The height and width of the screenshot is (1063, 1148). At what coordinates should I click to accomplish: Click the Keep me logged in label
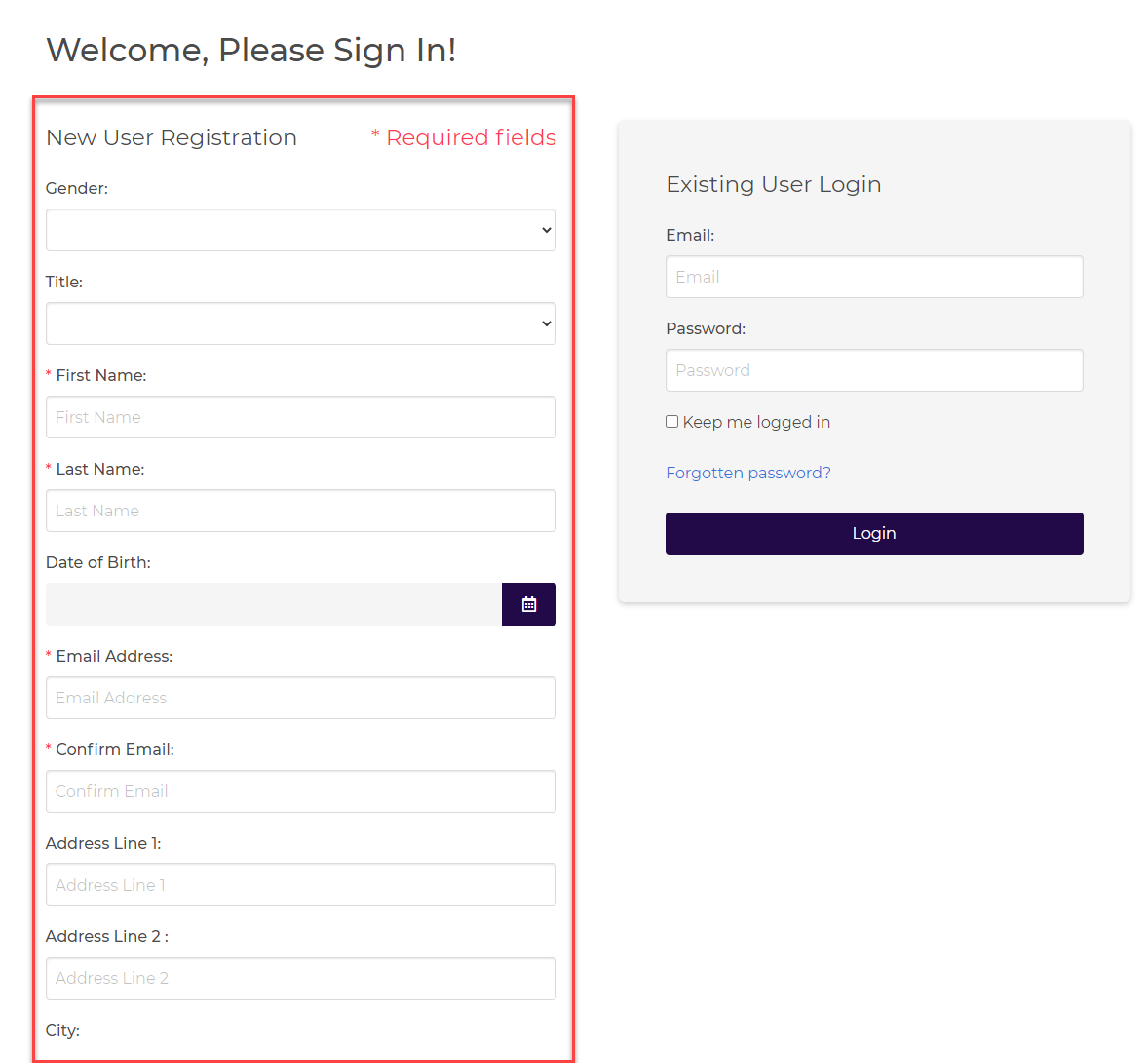click(x=756, y=422)
